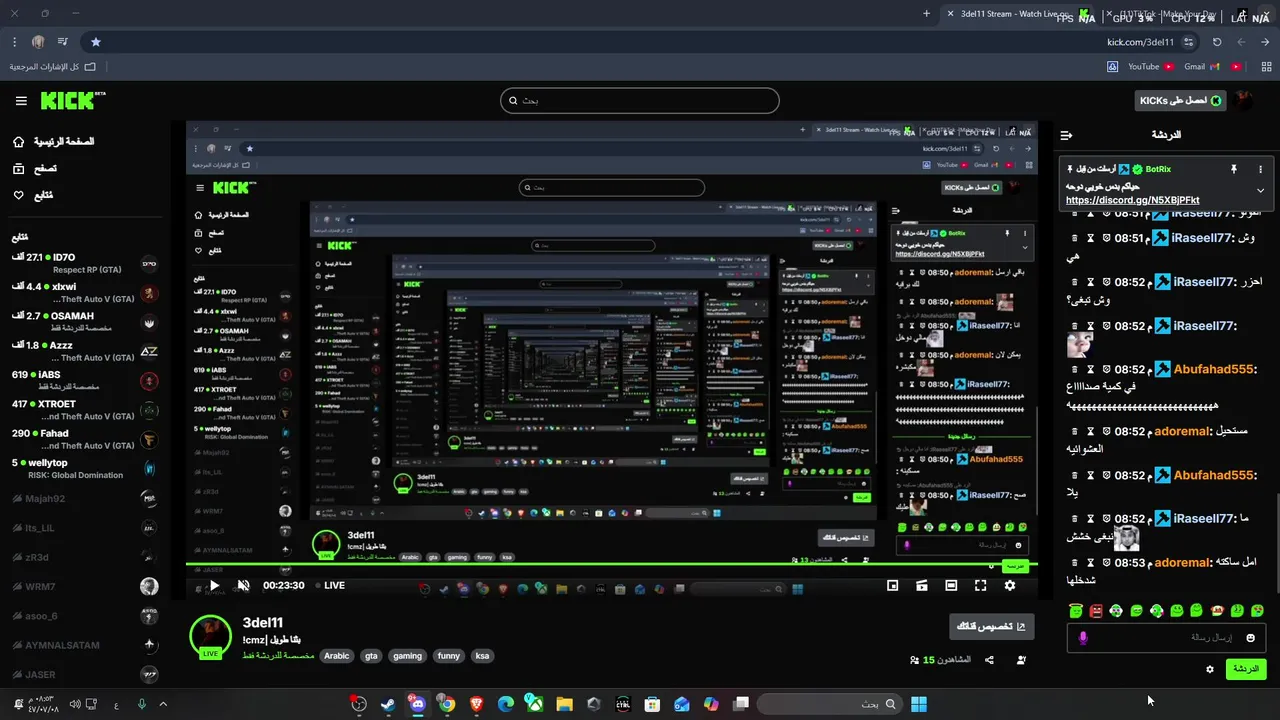This screenshot has height=720, width=1280.
Task: Open chat settings gear
Action: pos(1210,670)
